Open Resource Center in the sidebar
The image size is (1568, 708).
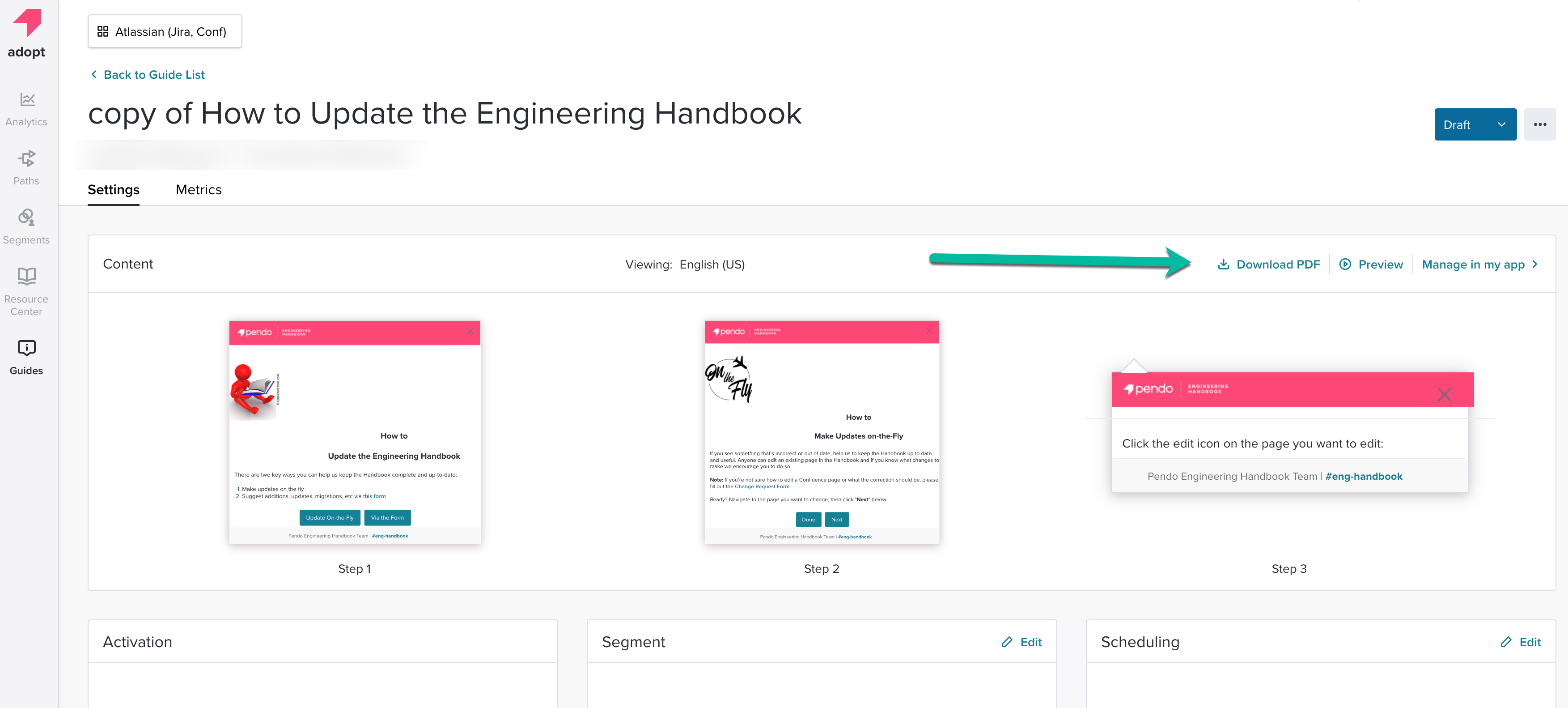[x=26, y=292]
